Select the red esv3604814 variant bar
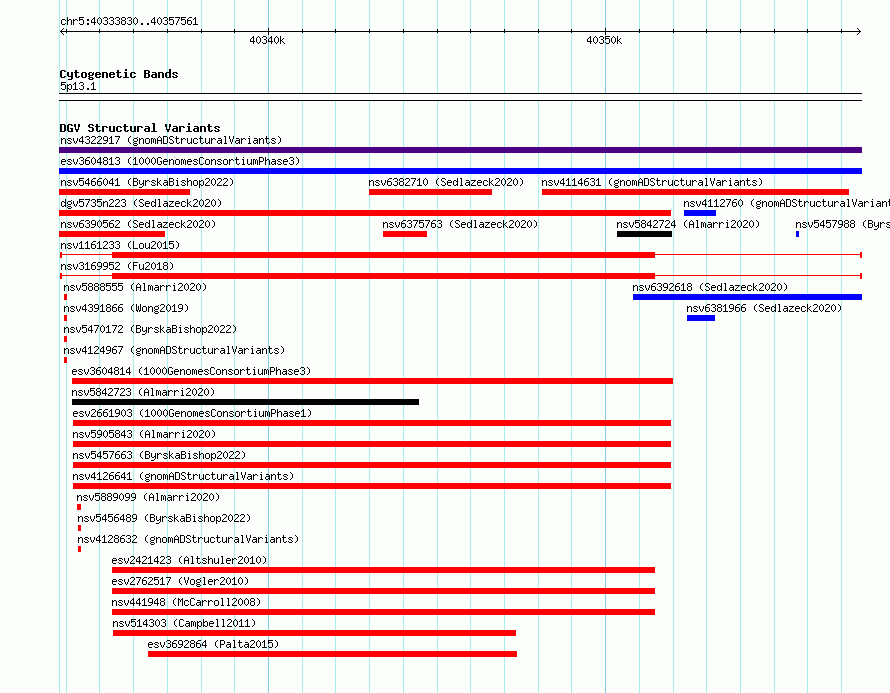Screen dimensions: 890x693 point(372,381)
